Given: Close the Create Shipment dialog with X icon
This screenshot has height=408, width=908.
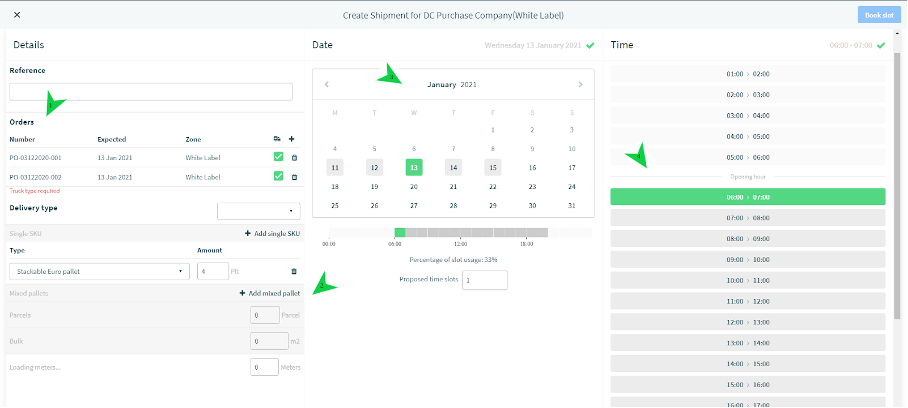Looking at the screenshot, I should click(x=17, y=15).
